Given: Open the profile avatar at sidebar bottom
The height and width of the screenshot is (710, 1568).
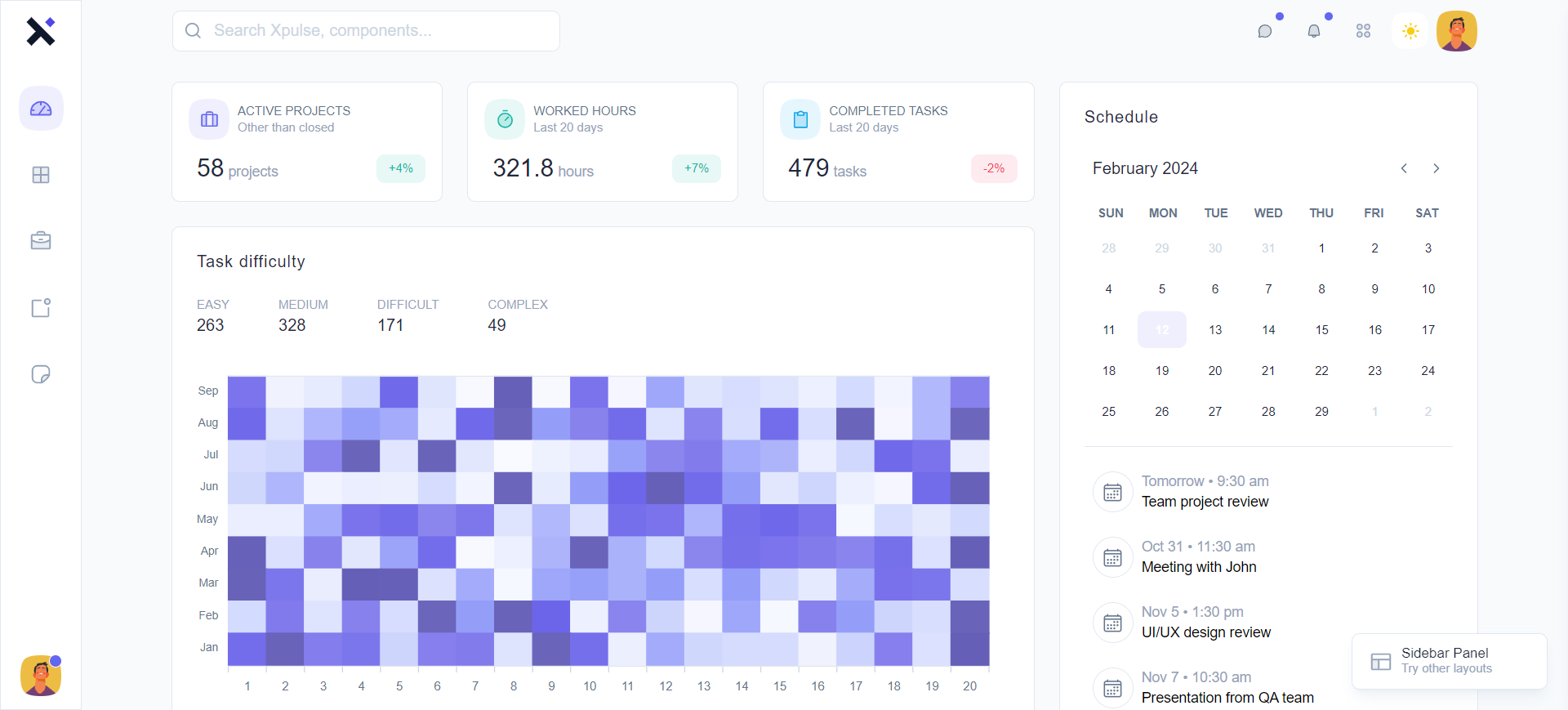Looking at the screenshot, I should point(41,676).
